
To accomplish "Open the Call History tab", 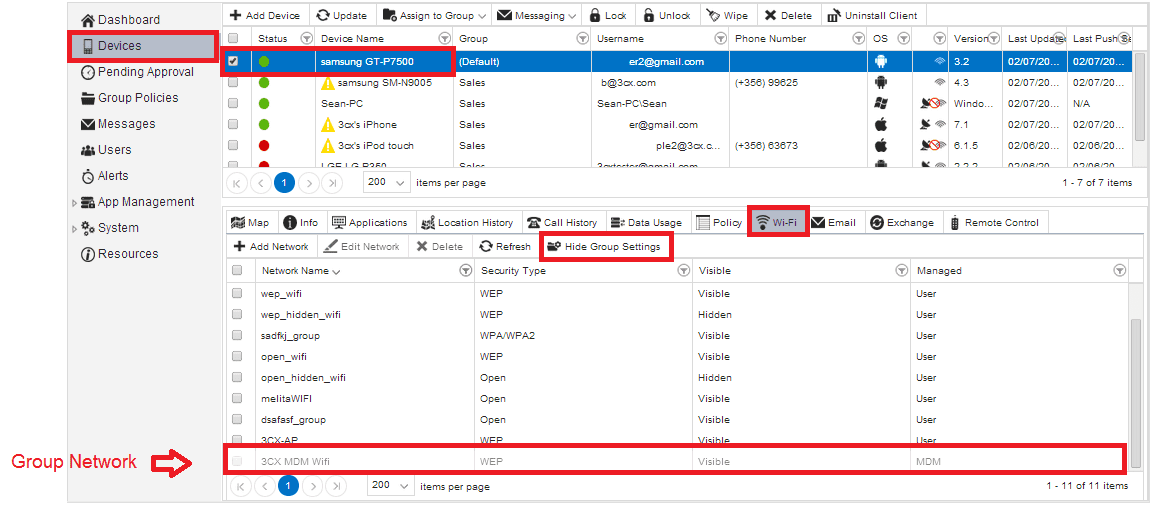I will click(563, 222).
